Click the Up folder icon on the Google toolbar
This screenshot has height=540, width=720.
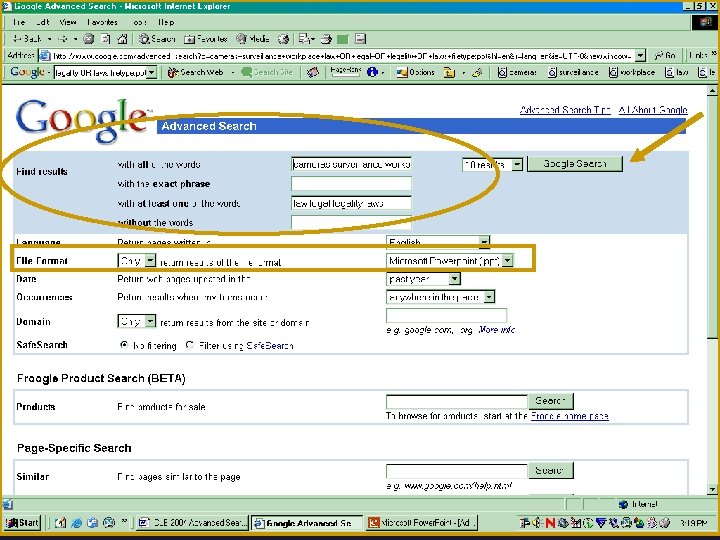449,72
